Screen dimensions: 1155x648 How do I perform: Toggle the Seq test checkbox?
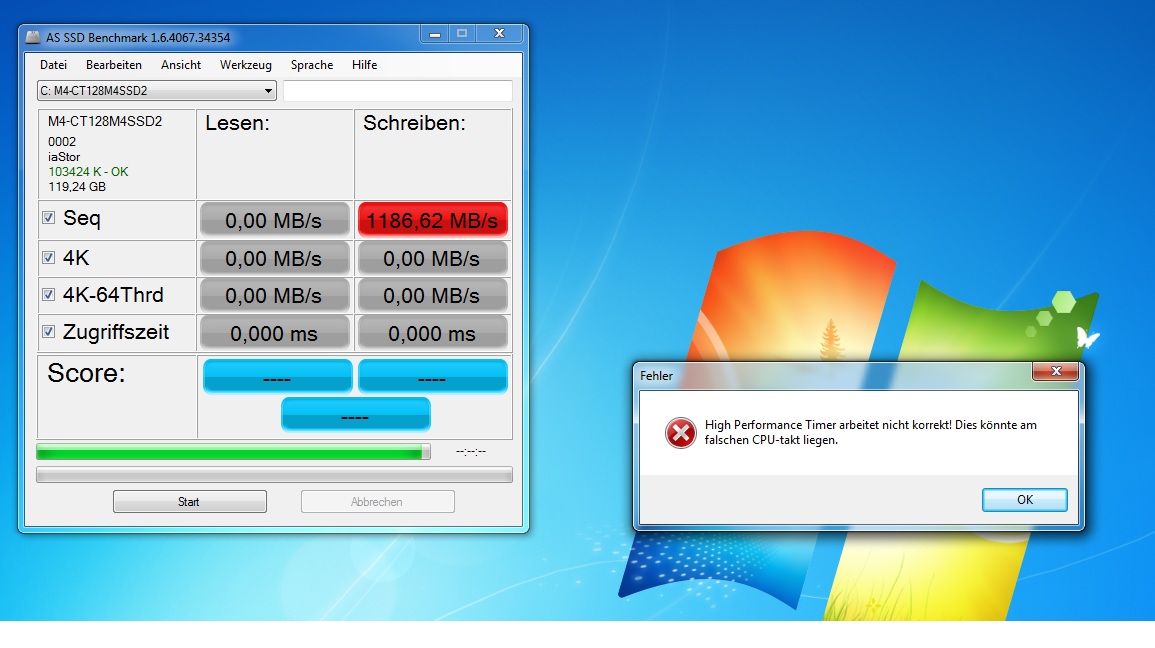pos(49,218)
